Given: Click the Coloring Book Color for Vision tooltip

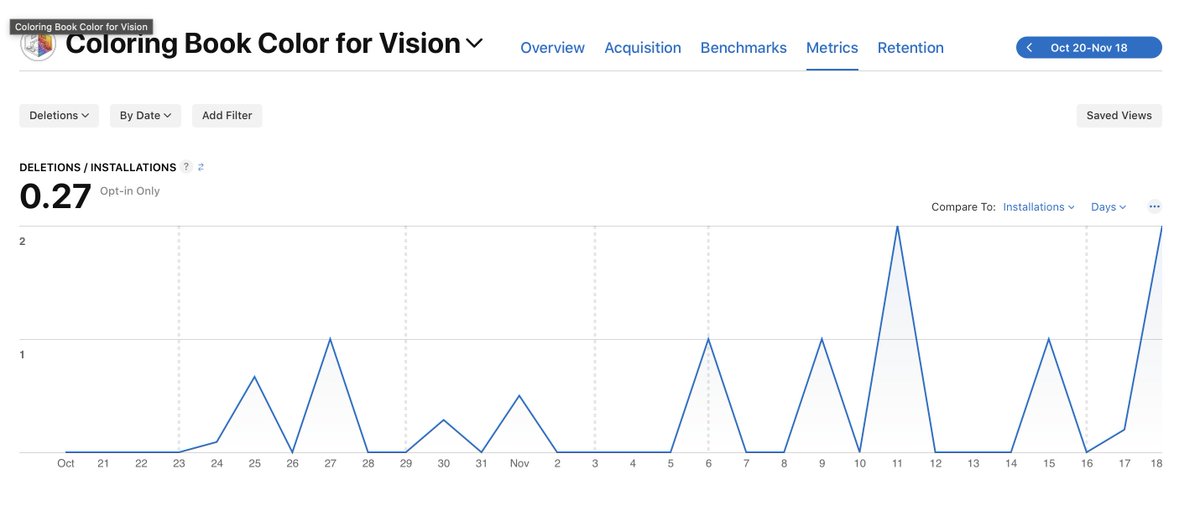Looking at the screenshot, I should pos(81,27).
